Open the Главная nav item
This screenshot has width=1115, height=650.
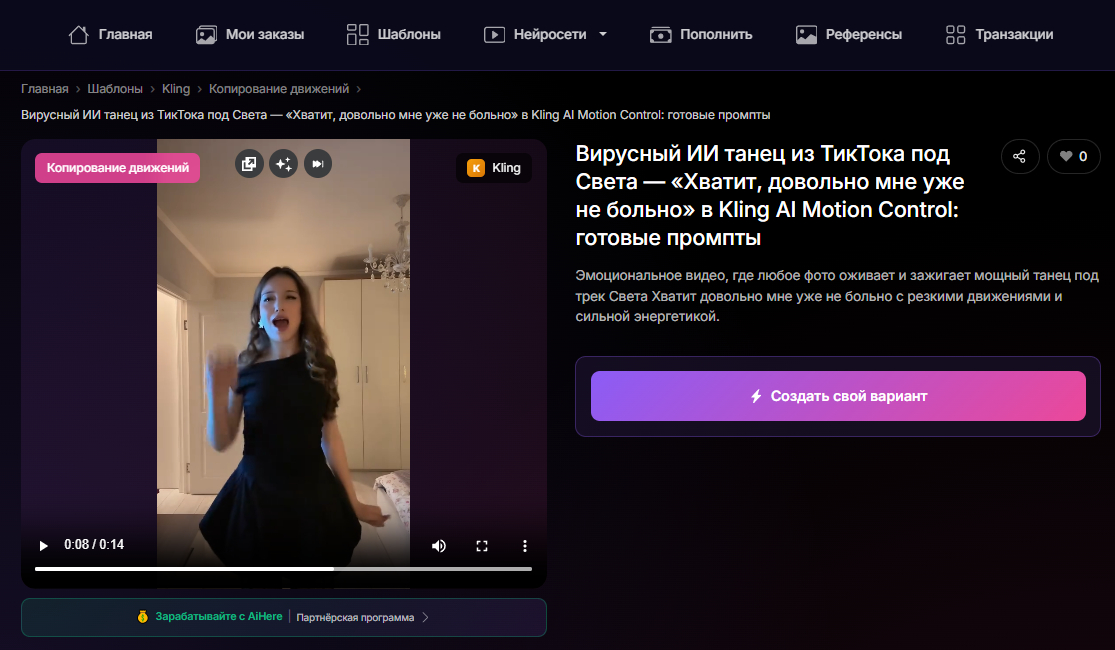[x=110, y=34]
